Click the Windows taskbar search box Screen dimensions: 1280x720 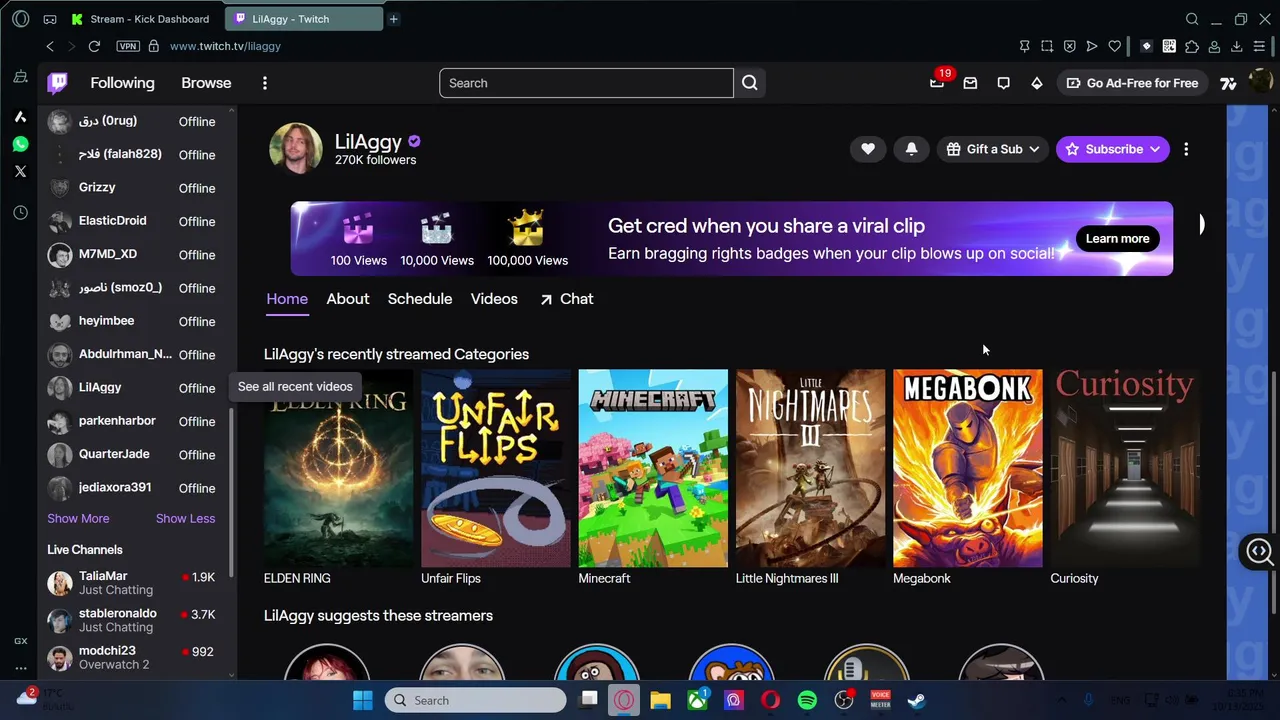(476, 700)
